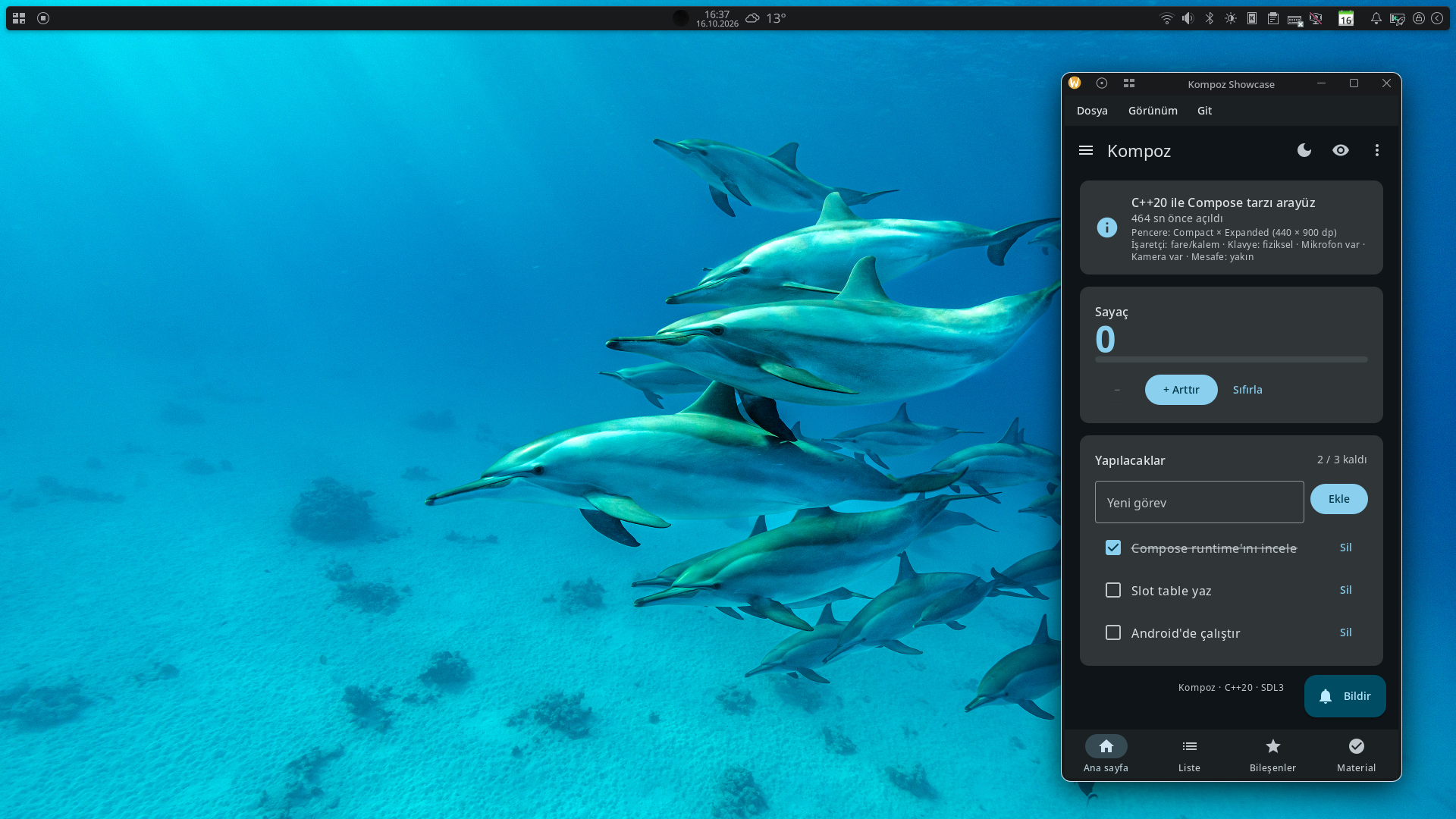The image size is (1456, 819).
Task: Toggle dark mode with the moon icon
Action: tap(1304, 150)
